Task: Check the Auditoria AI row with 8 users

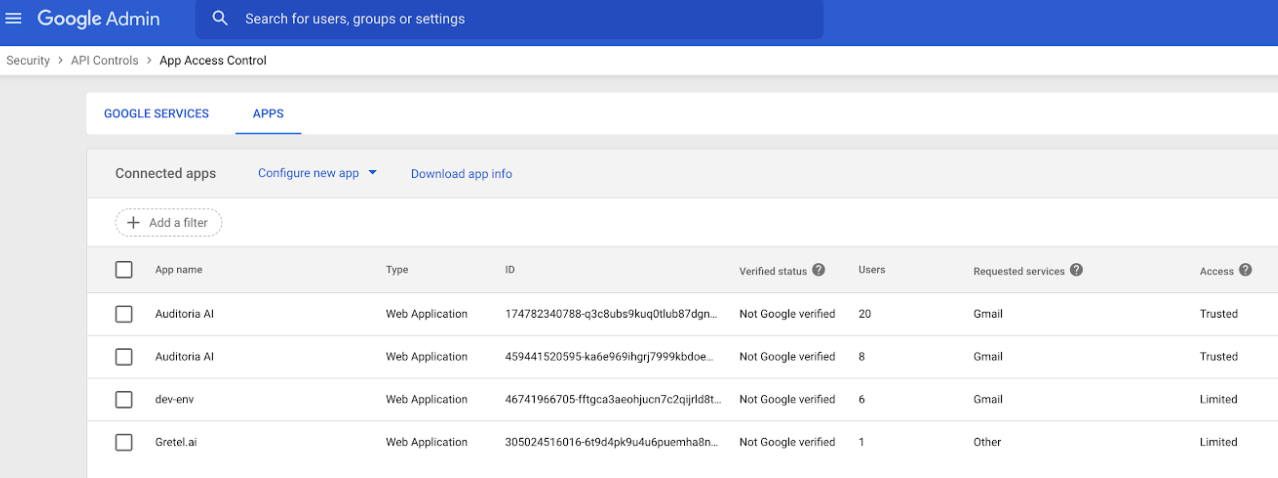Action: (x=124, y=357)
